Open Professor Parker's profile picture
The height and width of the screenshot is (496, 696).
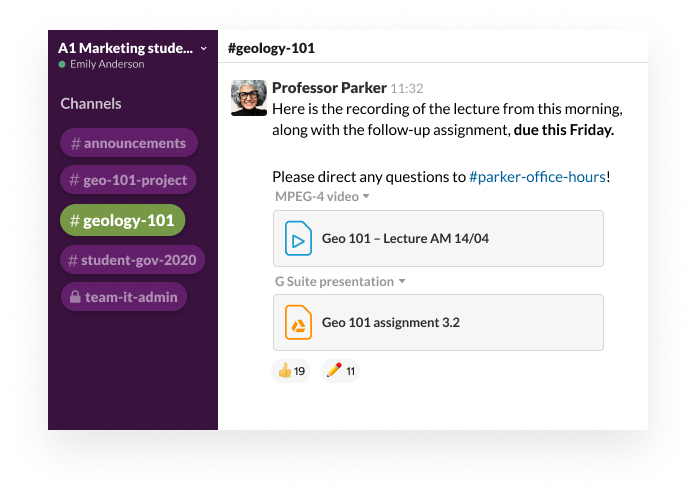[x=249, y=98]
